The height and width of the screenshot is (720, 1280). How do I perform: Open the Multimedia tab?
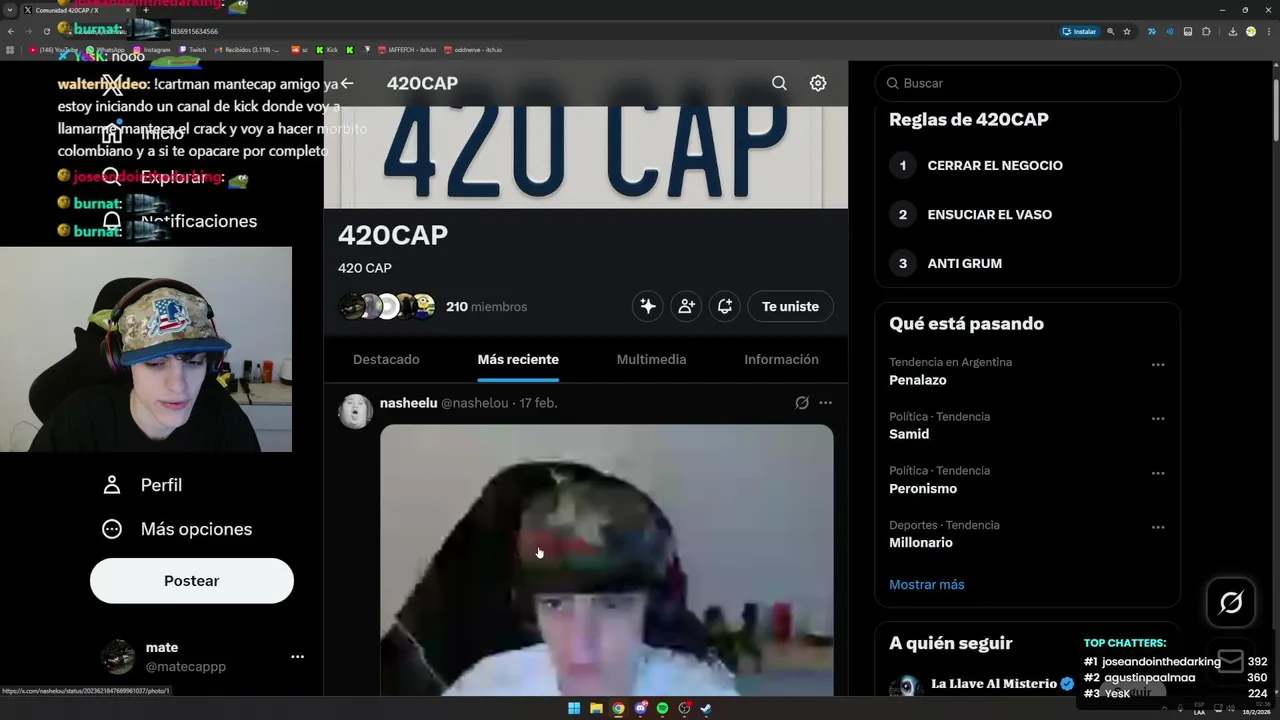click(651, 360)
